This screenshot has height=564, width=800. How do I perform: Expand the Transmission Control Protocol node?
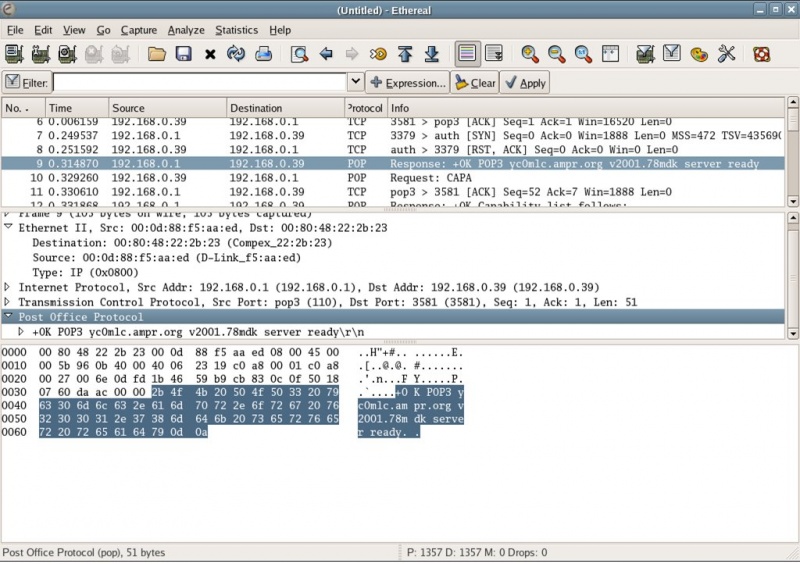point(8,302)
